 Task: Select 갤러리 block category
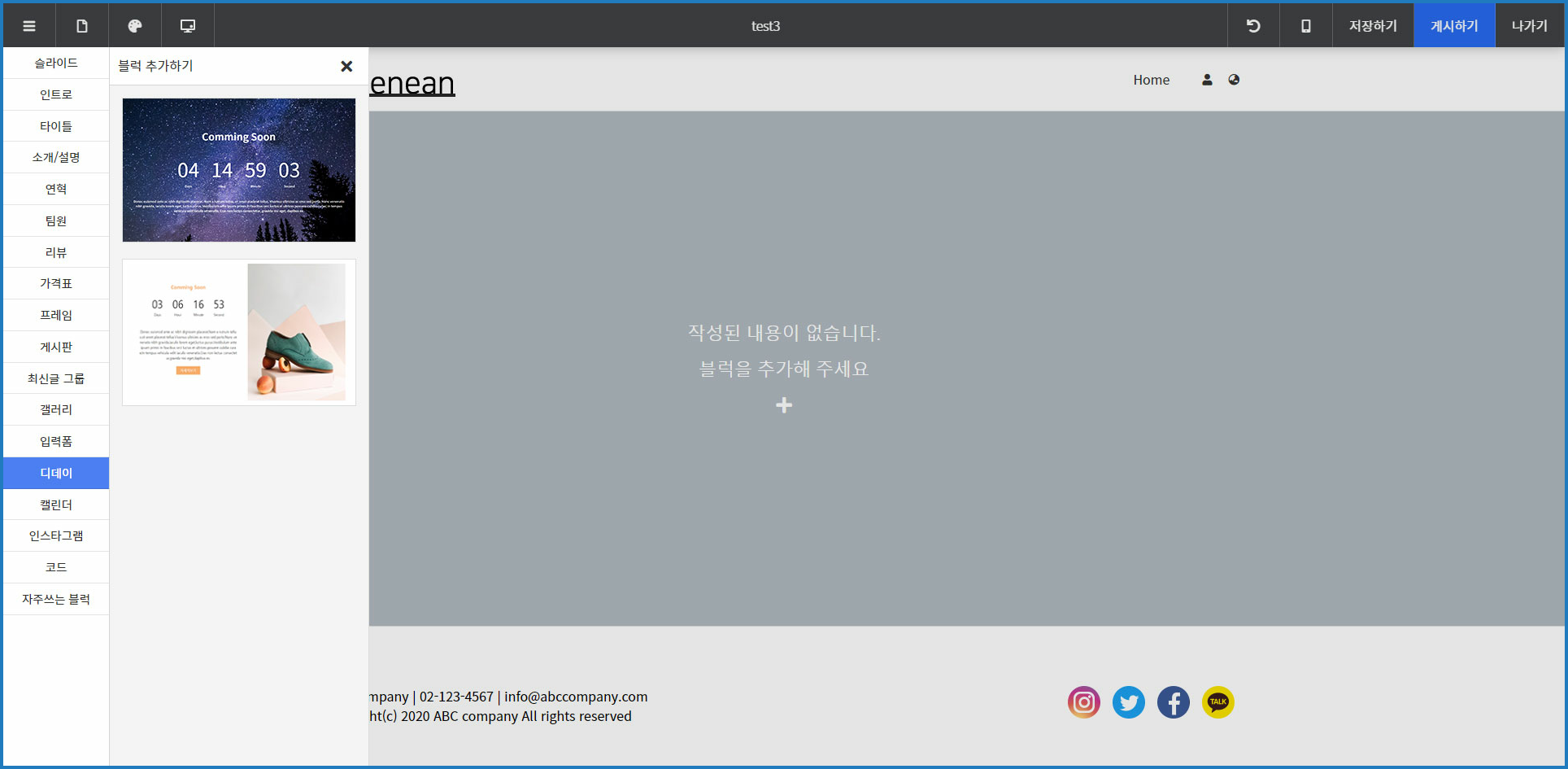(56, 410)
